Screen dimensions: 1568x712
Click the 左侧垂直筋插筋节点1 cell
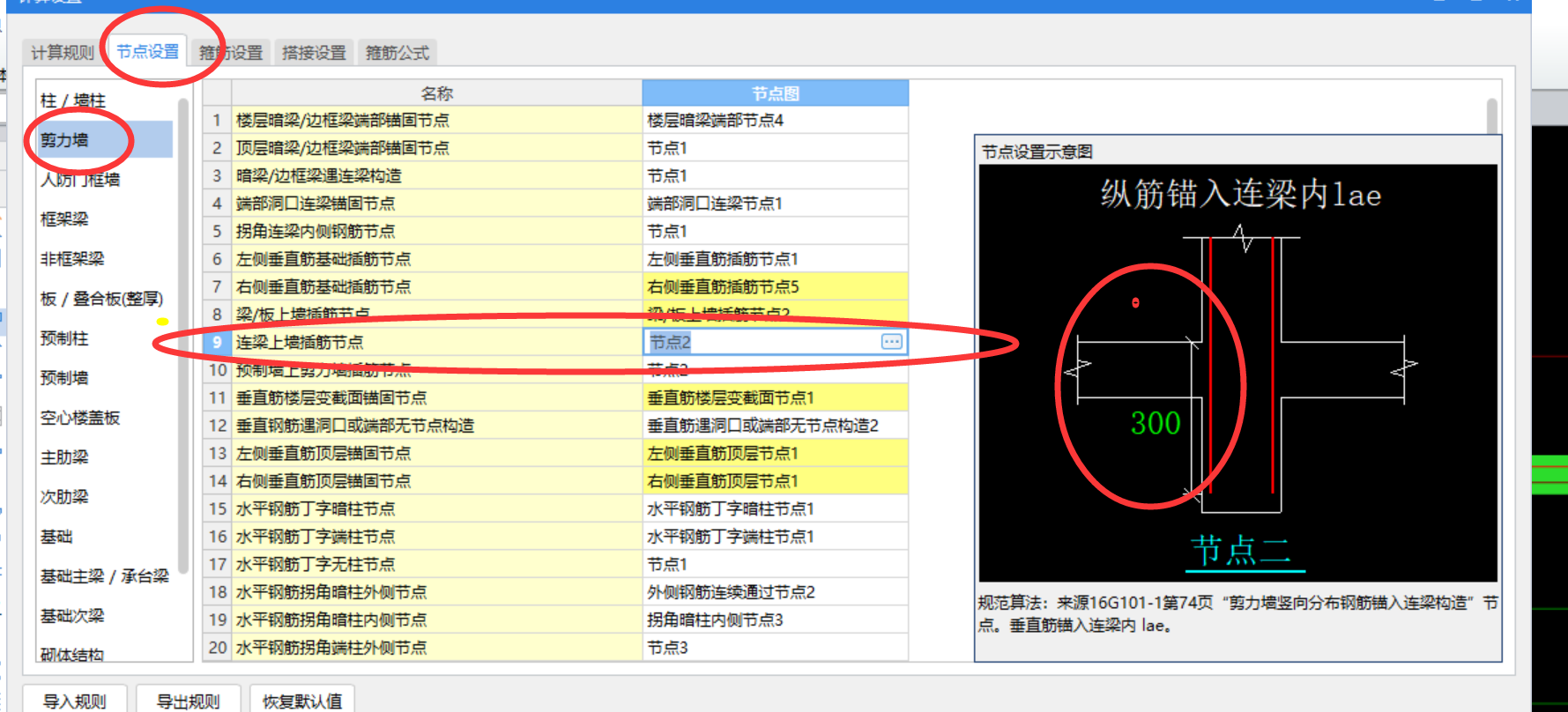776,259
